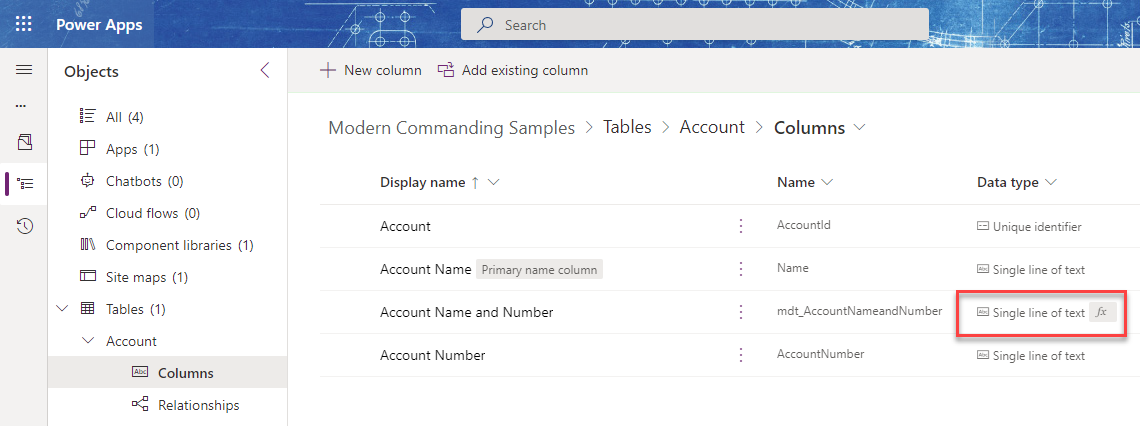Open the Overview icon in left rail

click(24, 142)
